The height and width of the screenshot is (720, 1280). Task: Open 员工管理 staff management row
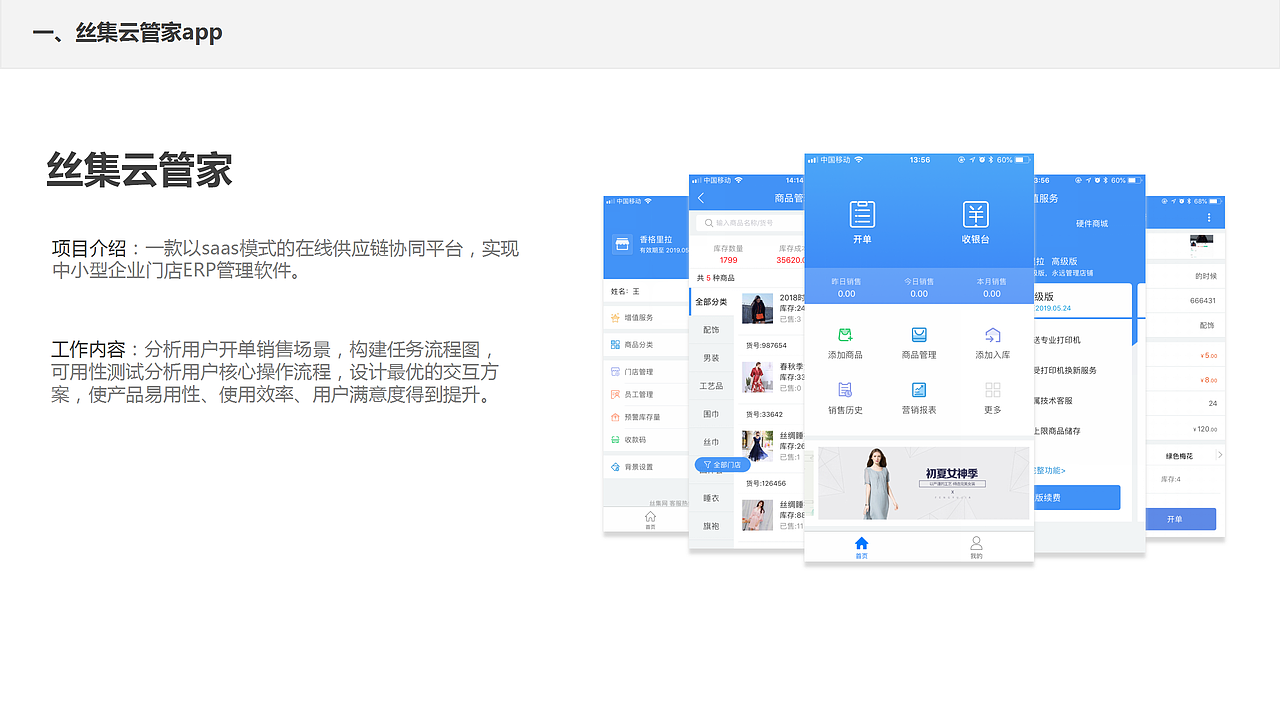(x=646, y=394)
